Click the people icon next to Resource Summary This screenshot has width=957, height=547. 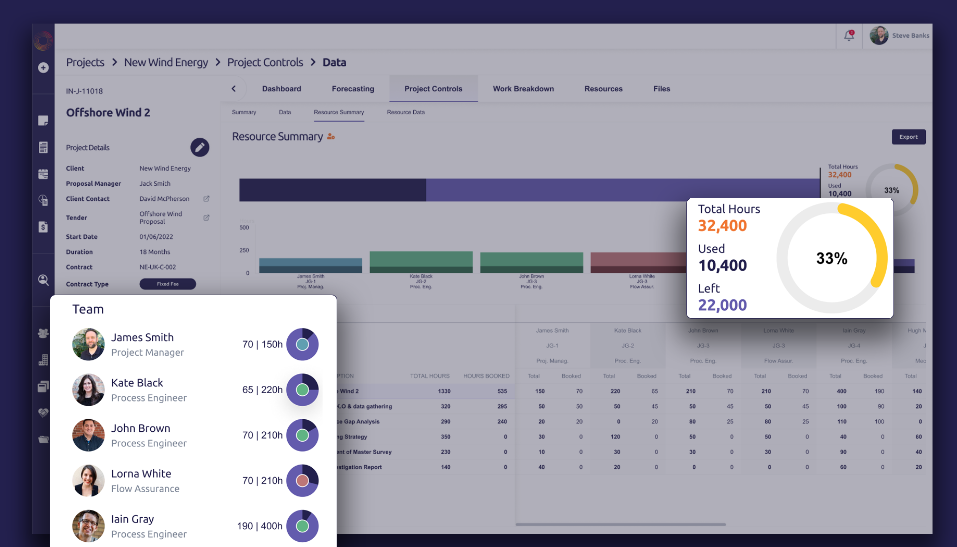(x=331, y=137)
